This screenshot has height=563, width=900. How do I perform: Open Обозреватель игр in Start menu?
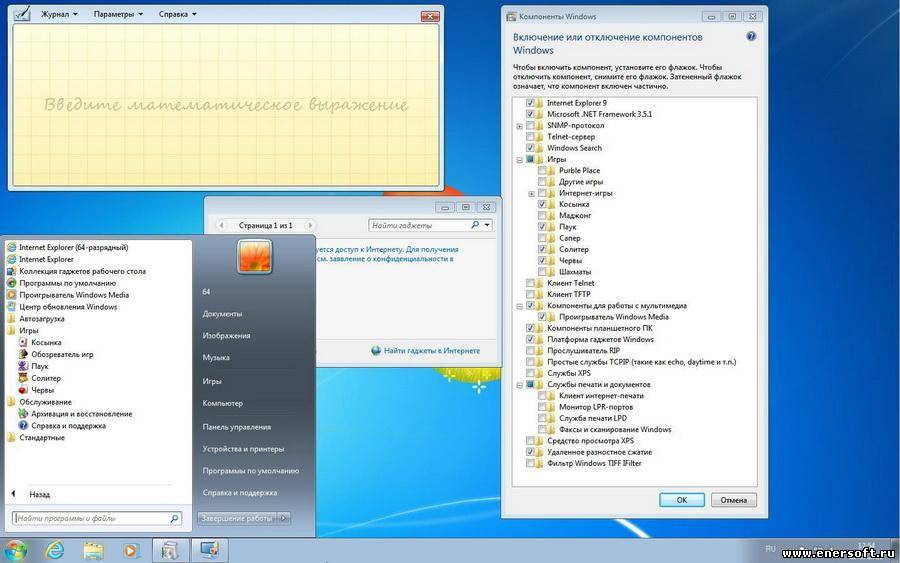click(x=56, y=354)
